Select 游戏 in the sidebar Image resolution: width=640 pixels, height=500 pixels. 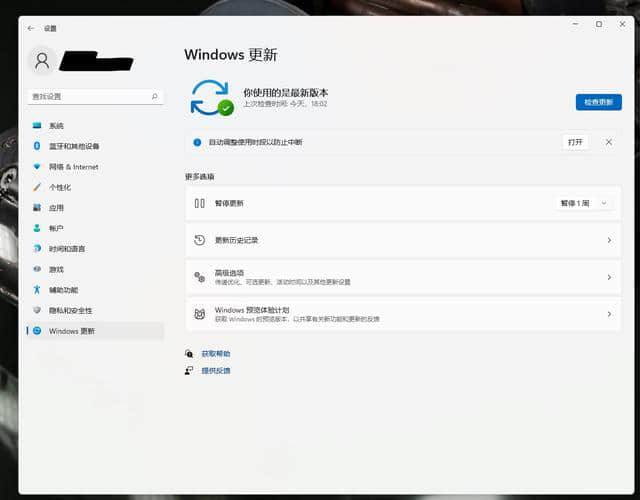pos(96,269)
